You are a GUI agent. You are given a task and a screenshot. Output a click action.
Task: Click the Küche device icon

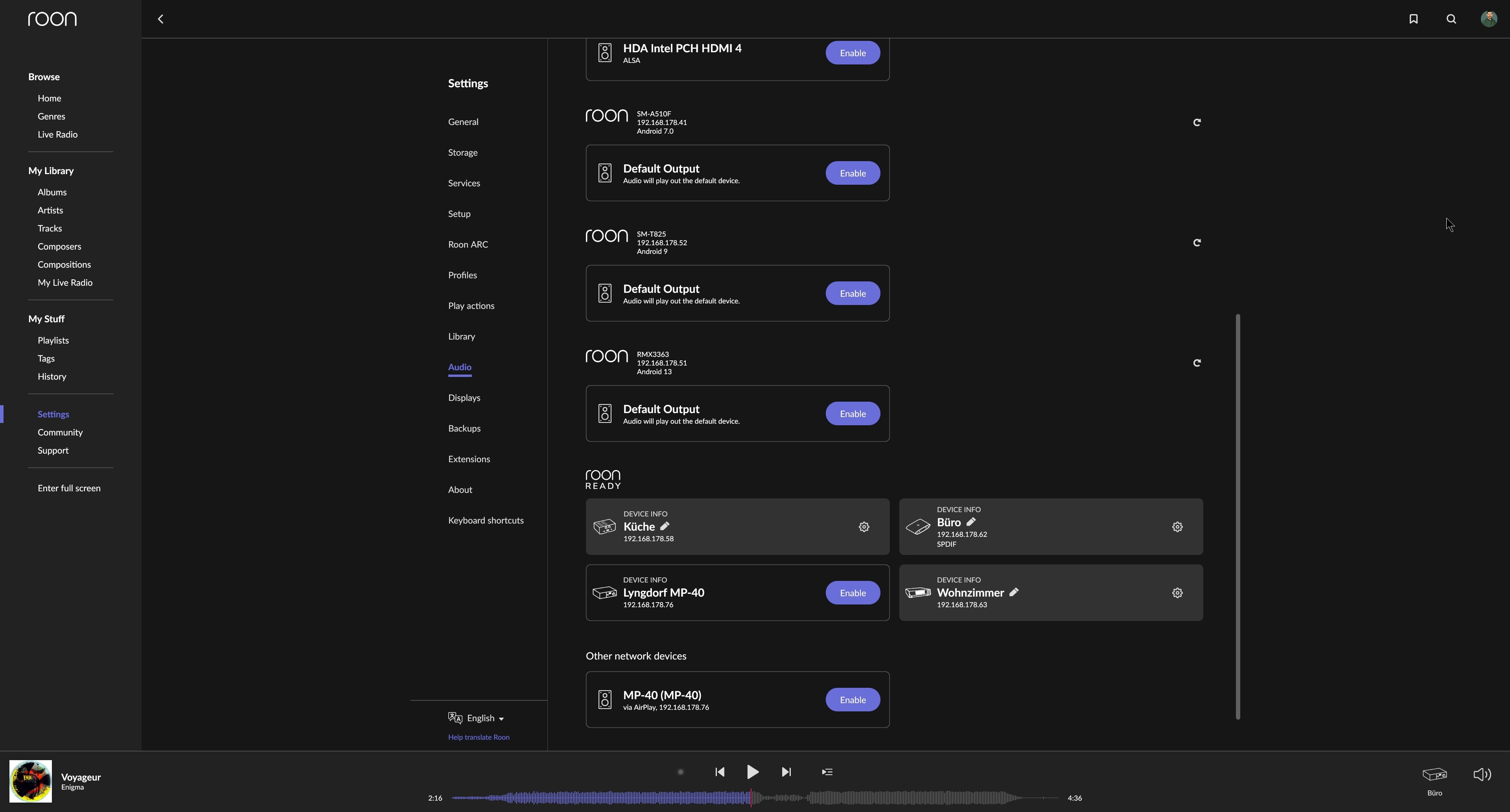click(x=604, y=527)
